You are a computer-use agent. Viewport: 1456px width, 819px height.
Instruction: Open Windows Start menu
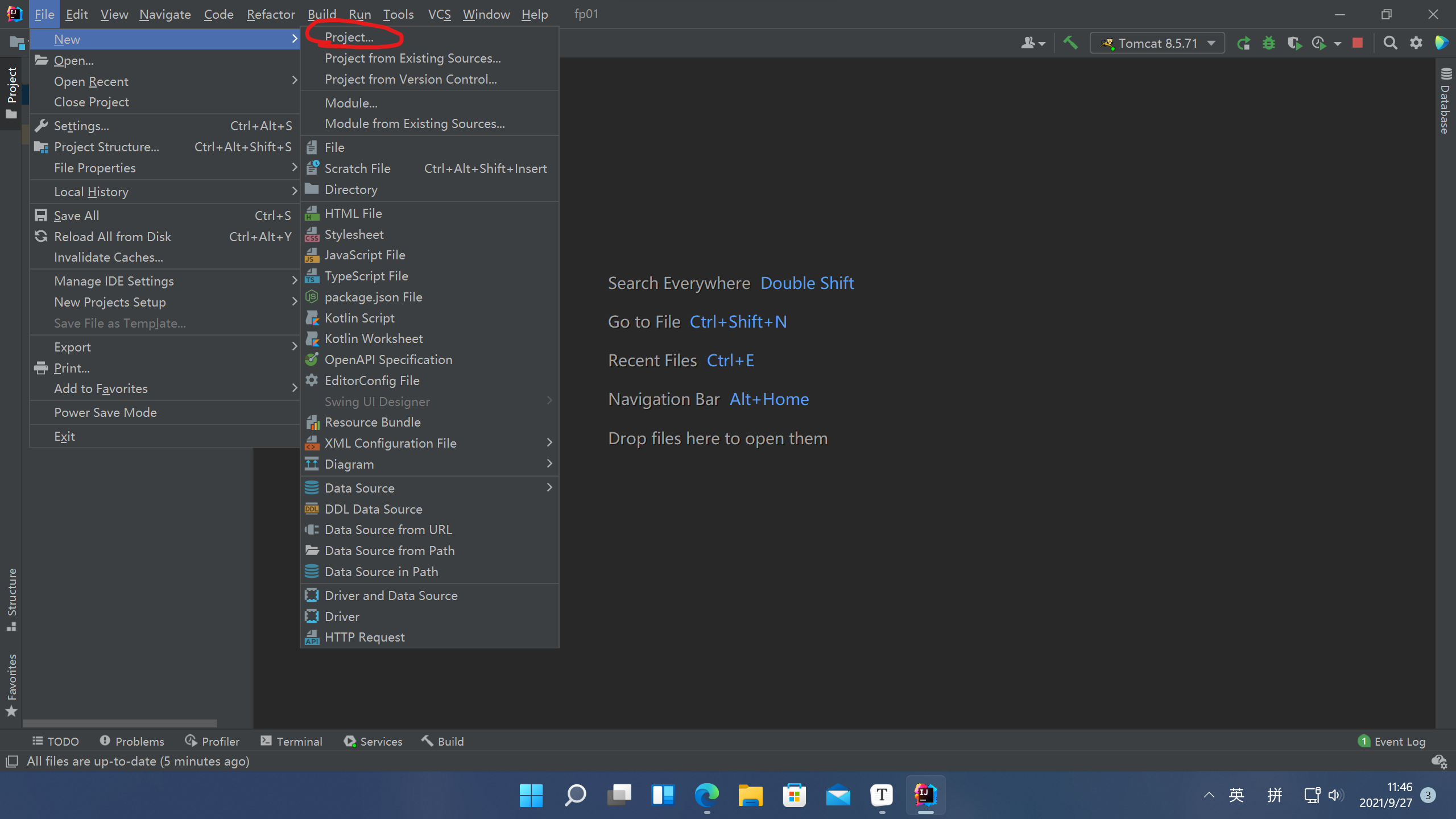(x=531, y=795)
